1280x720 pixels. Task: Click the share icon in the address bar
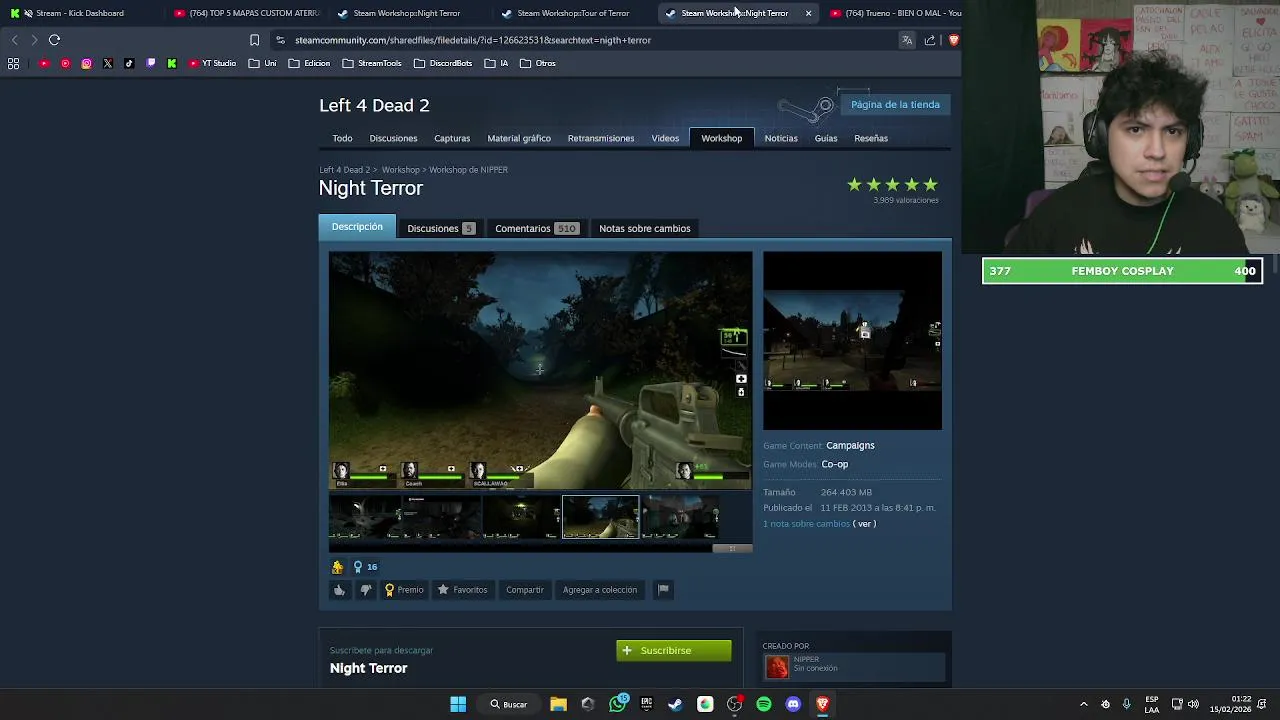[930, 40]
